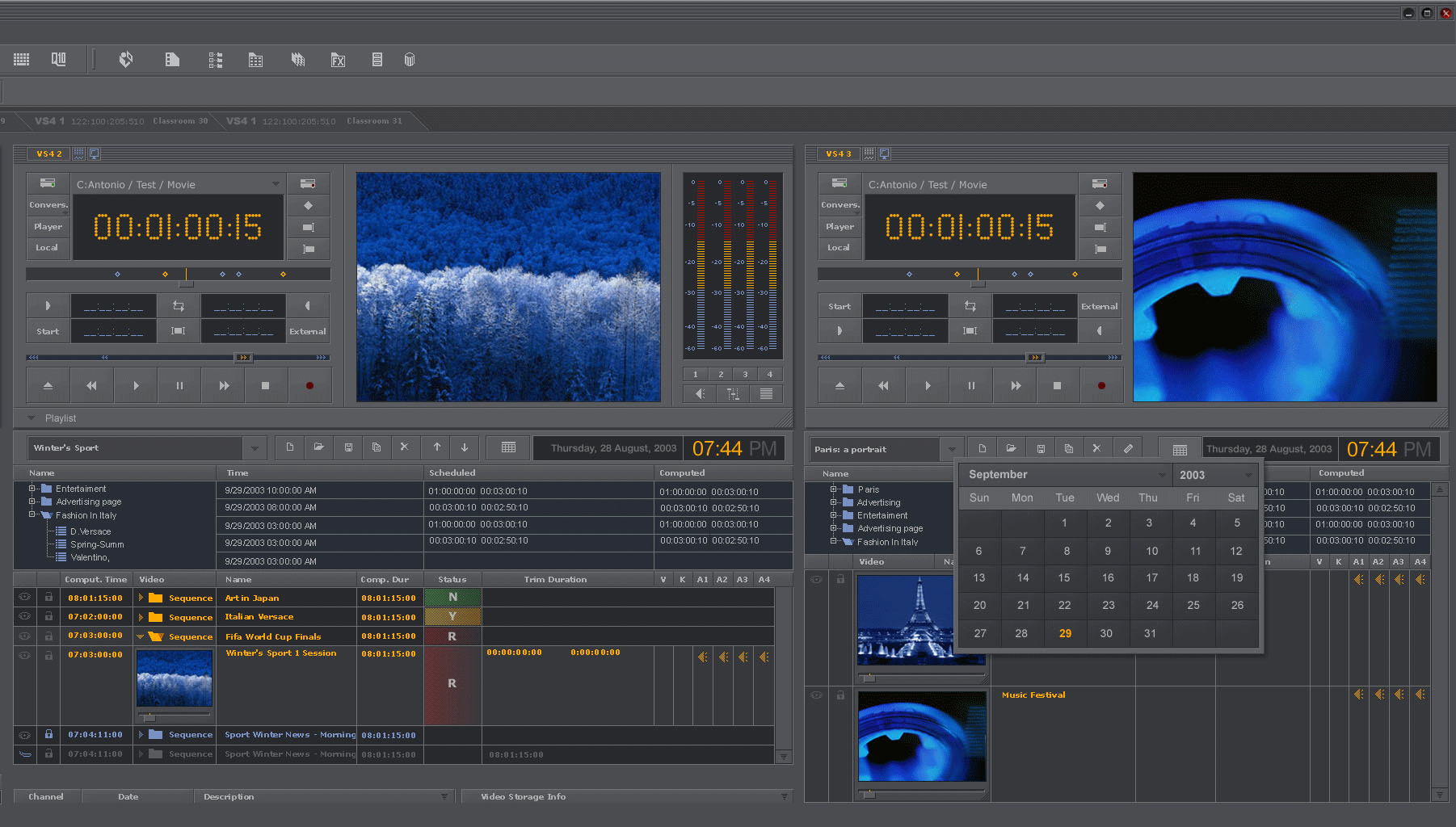Open the grid view icon in top toolbar
Image resolution: width=1456 pixels, height=827 pixels.
pos(22,59)
